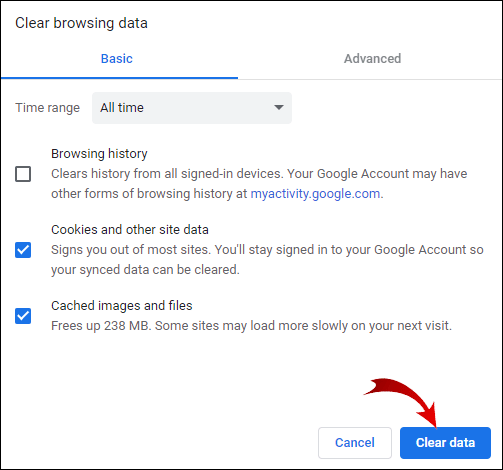The height and width of the screenshot is (470, 503).
Task: Click the Cached images and files heading
Action: (122, 306)
